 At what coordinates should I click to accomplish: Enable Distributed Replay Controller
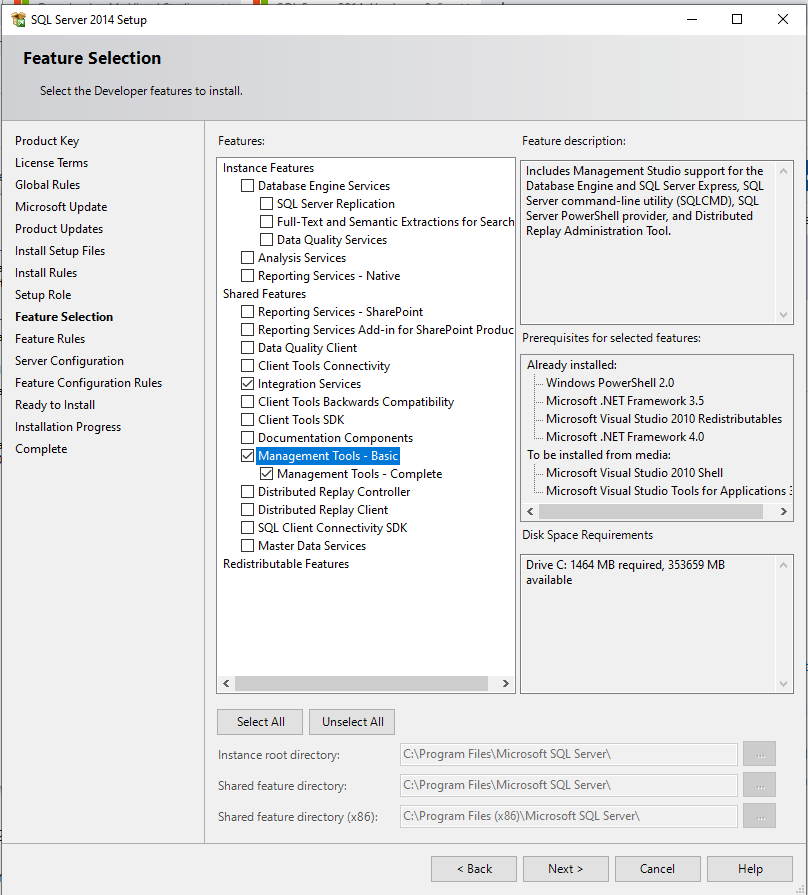pyautogui.click(x=247, y=491)
